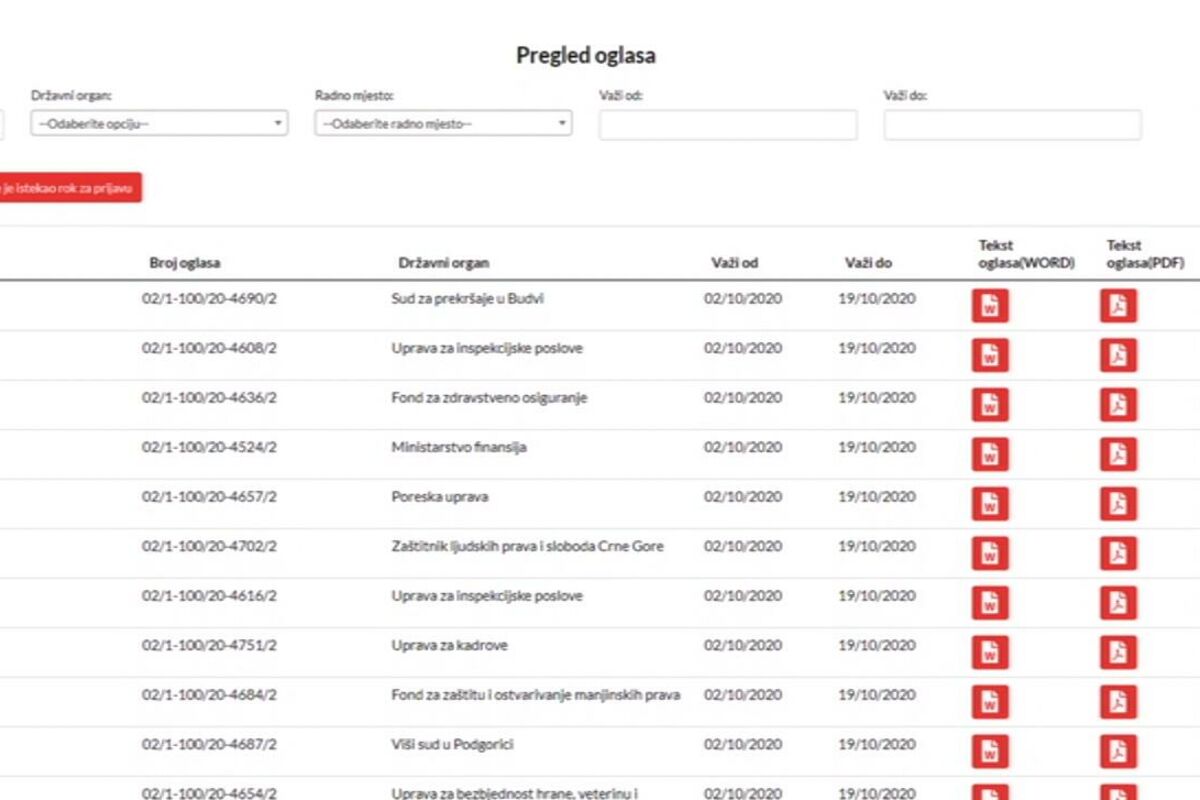Open PDF for Zaštitnik ljudskih prava ad
This screenshot has width=1200, height=800.
[x=1118, y=554]
